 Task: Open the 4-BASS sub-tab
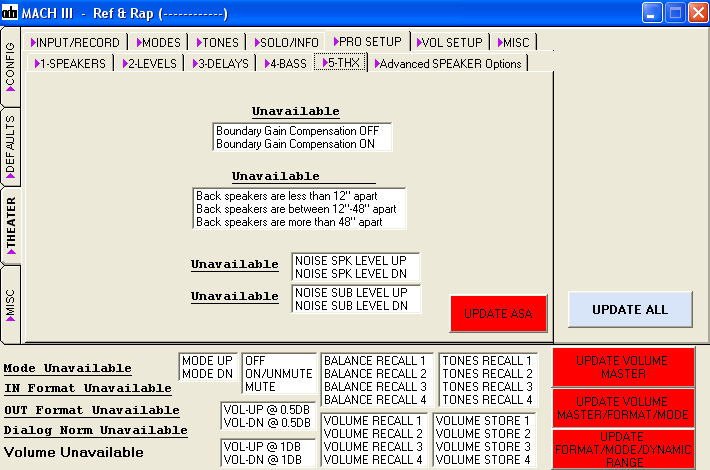tap(284, 63)
